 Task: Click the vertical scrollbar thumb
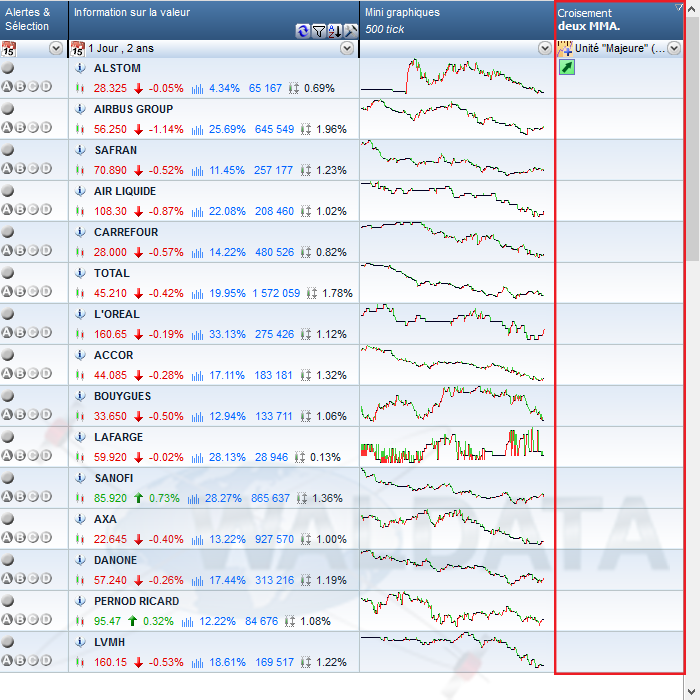point(693,139)
